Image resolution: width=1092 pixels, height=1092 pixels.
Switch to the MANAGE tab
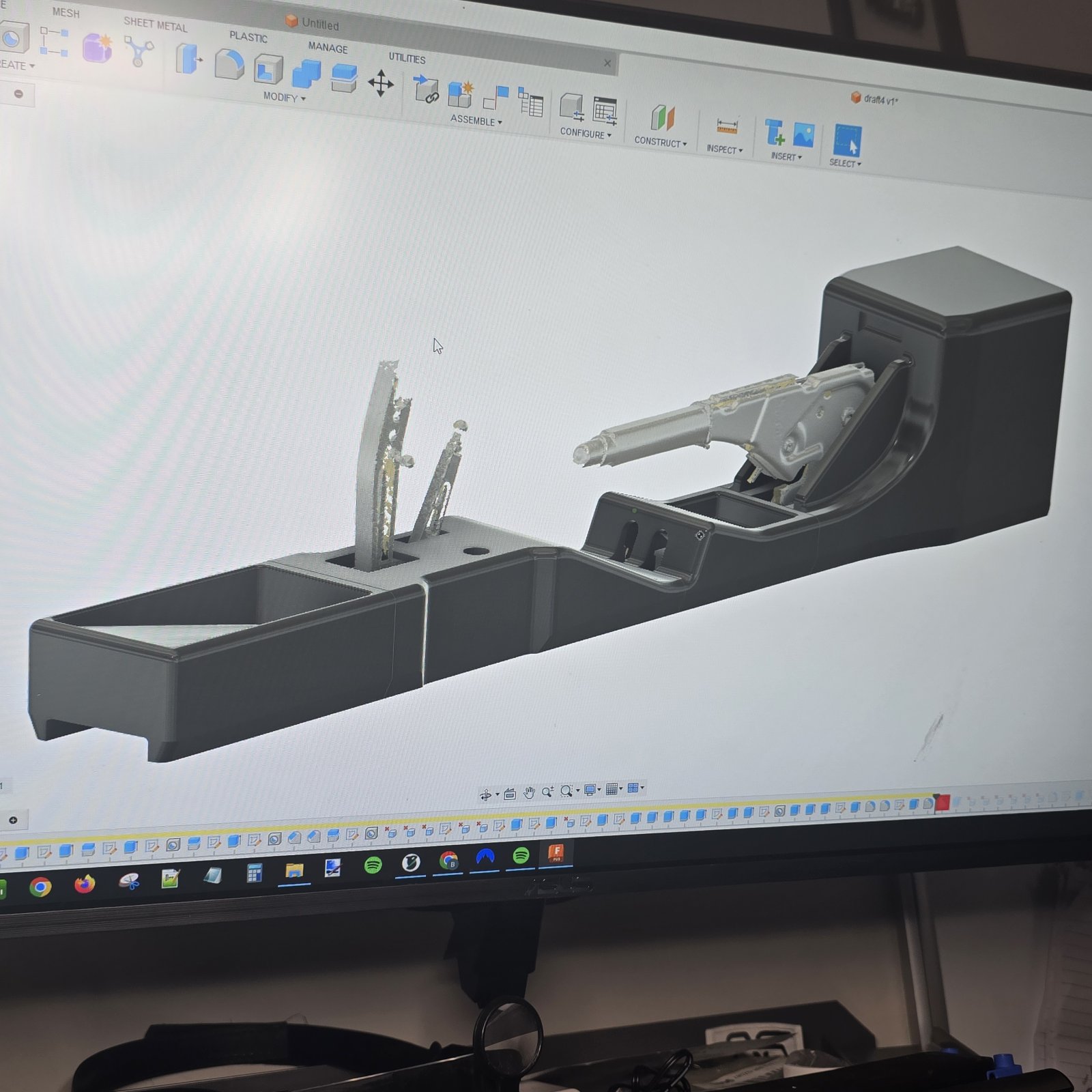tap(328, 47)
